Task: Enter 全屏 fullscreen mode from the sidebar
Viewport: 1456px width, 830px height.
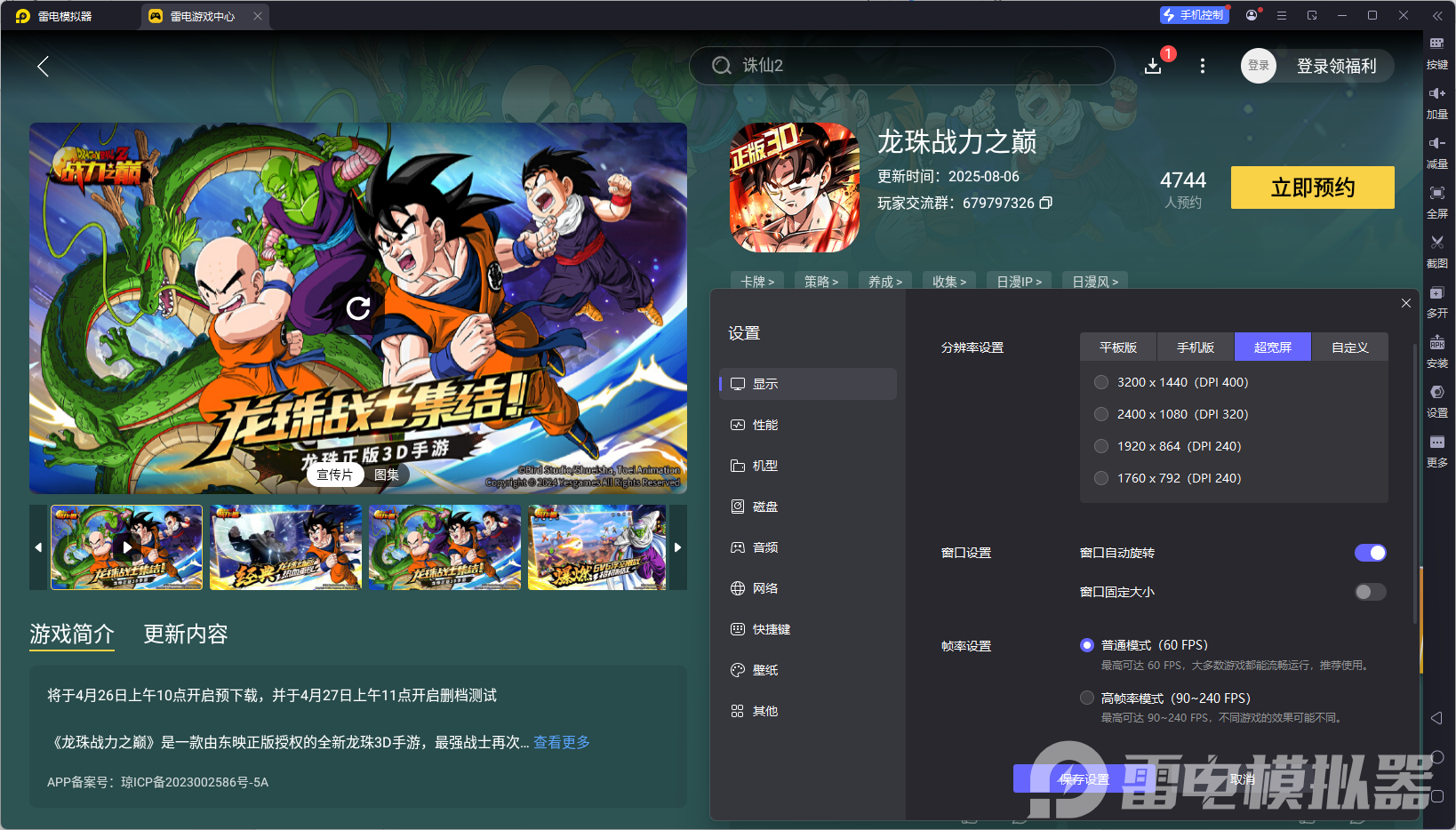Action: pos(1436,202)
